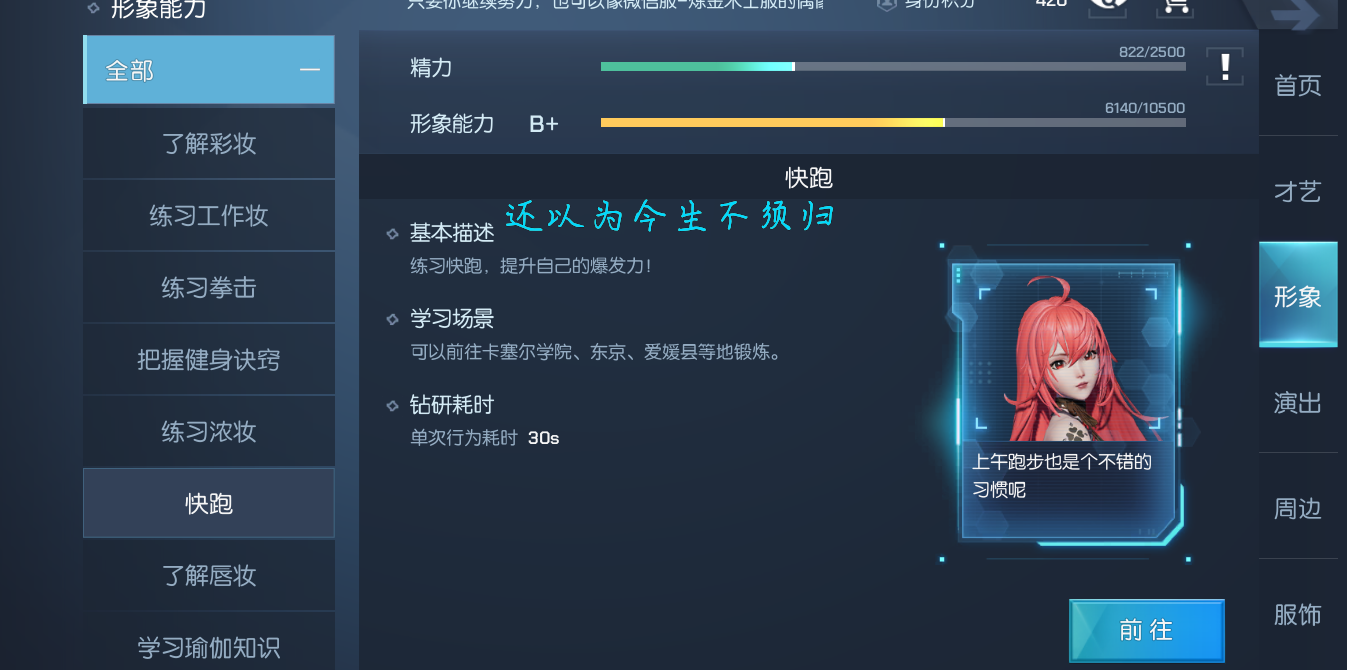
Task: Click the exclamation mark info icon
Action: click(1224, 67)
